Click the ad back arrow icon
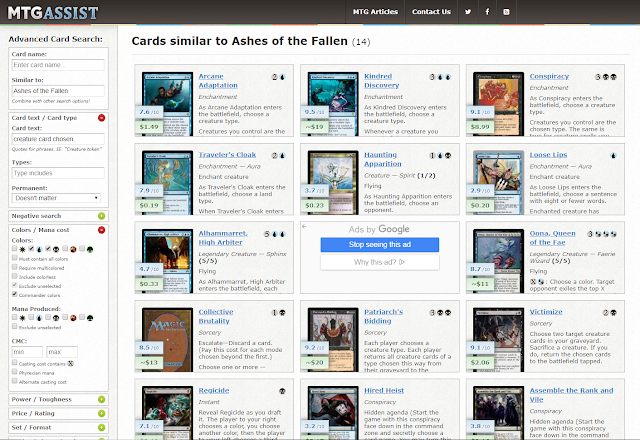 coord(304,227)
